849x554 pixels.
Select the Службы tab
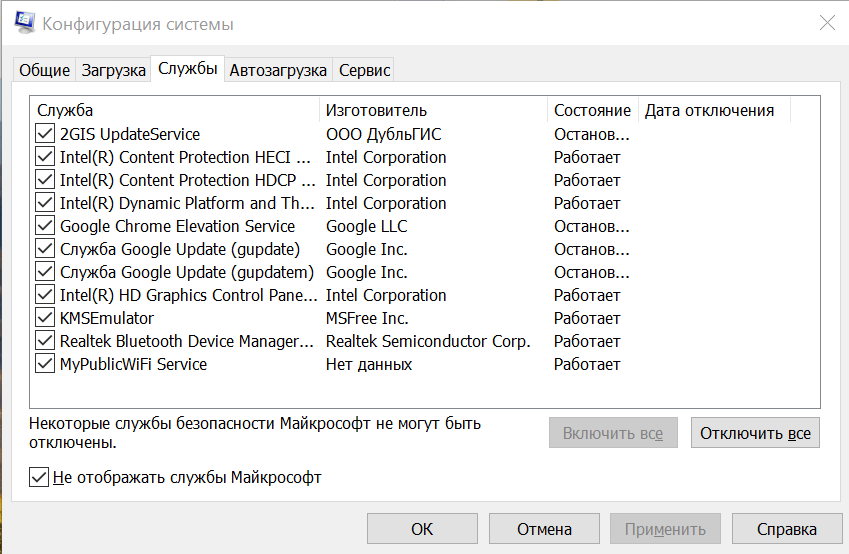point(187,69)
